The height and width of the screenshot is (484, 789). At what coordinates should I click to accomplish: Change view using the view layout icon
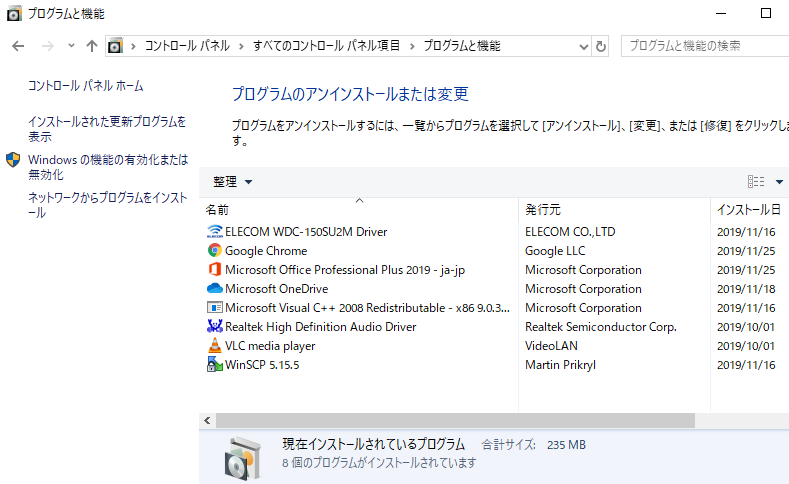[x=756, y=182]
